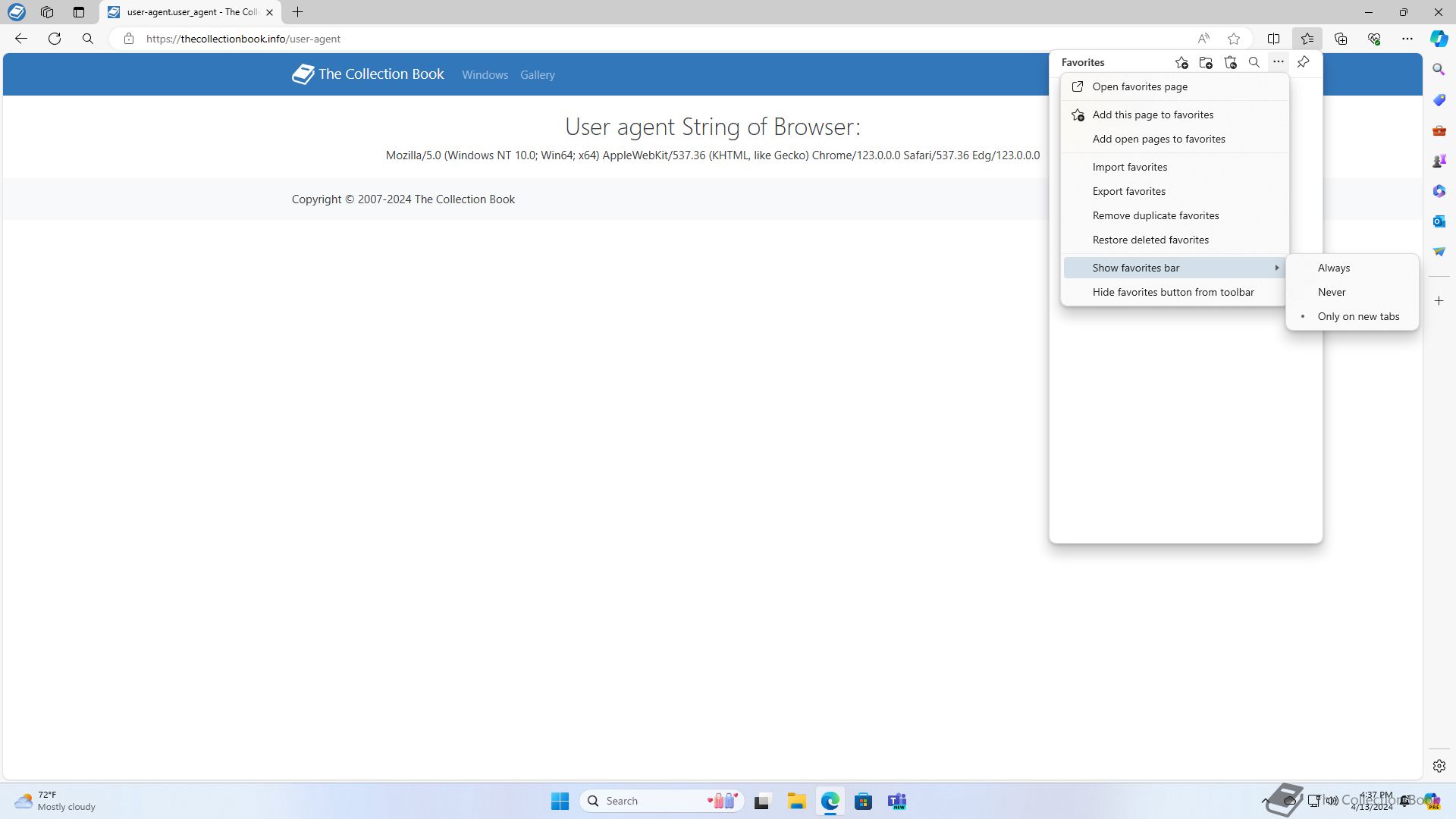Add current page in Favorites panel header
Viewport: 1456px width, 819px height.
click(x=1181, y=62)
